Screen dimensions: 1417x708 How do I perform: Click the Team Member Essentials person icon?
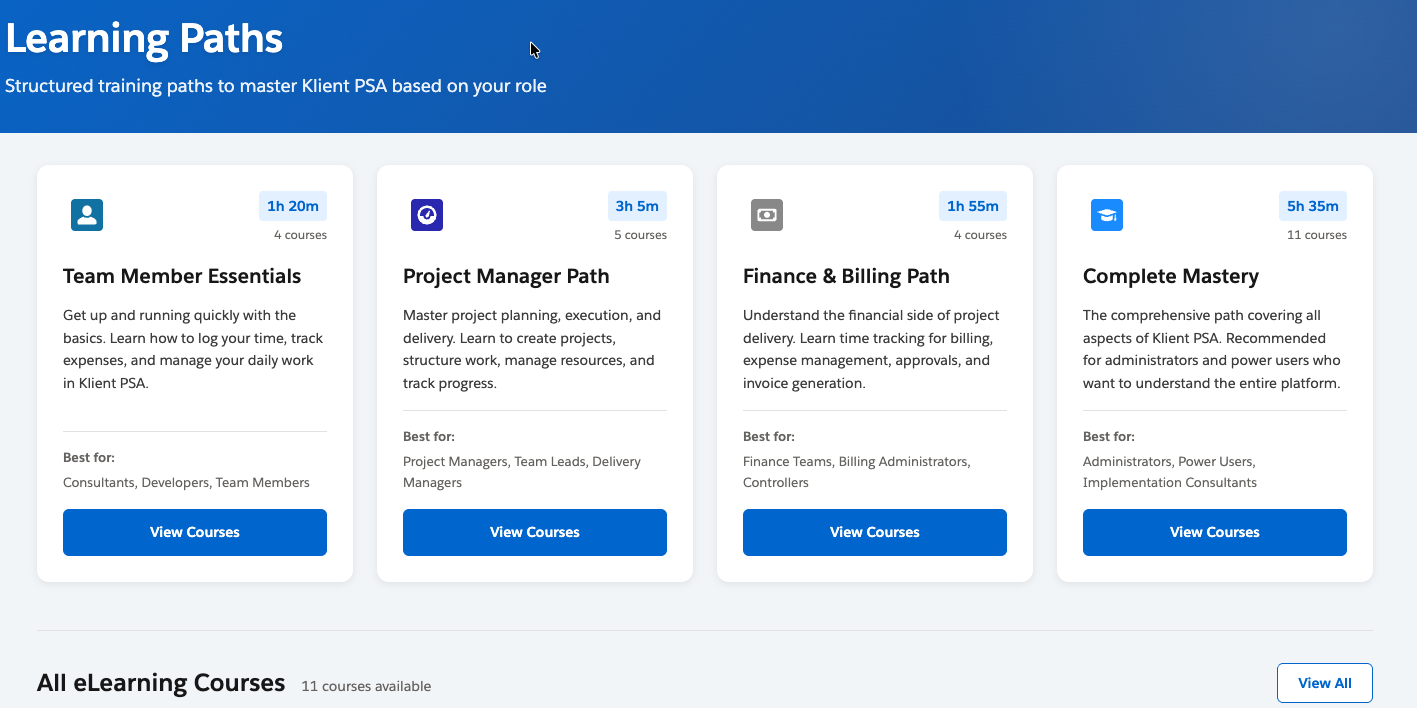(87, 215)
